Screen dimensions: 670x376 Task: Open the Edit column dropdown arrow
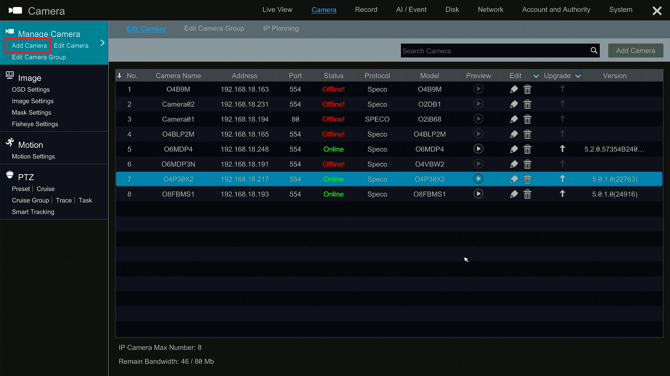(x=535, y=76)
